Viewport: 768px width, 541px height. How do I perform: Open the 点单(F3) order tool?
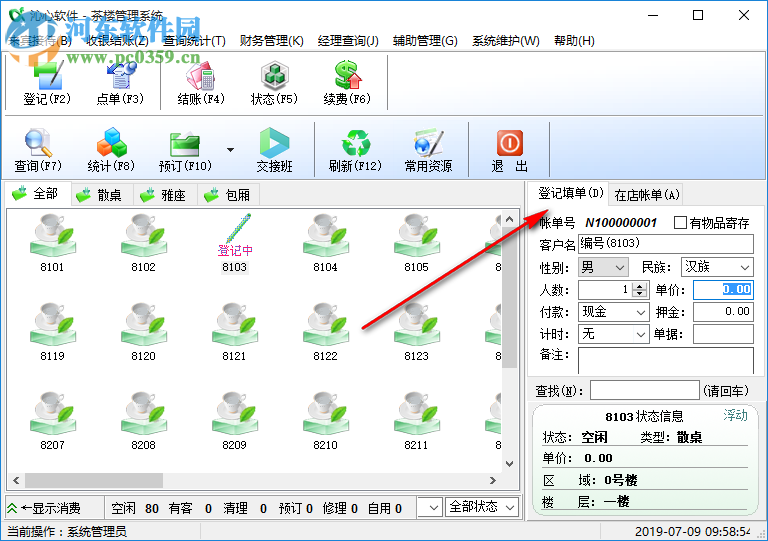point(120,83)
